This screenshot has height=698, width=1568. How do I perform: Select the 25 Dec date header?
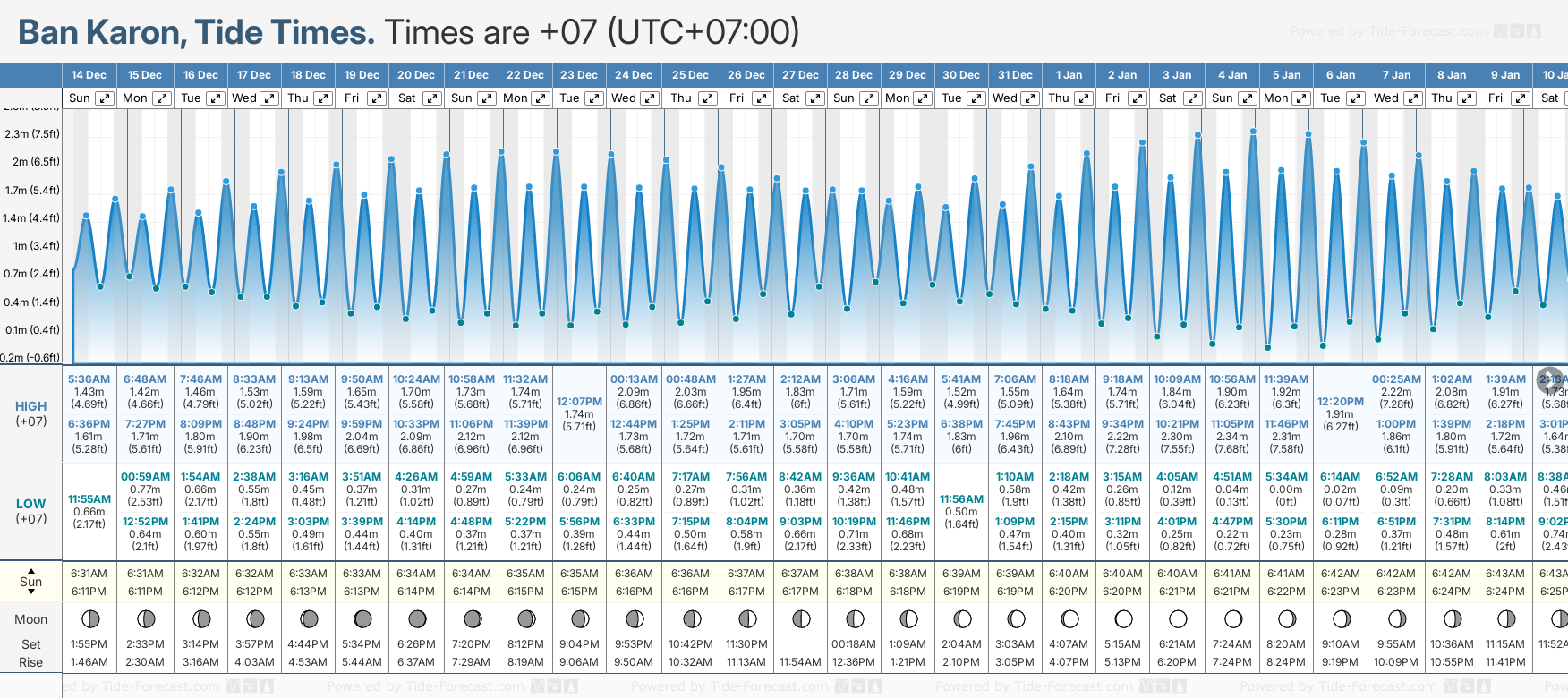click(x=690, y=75)
